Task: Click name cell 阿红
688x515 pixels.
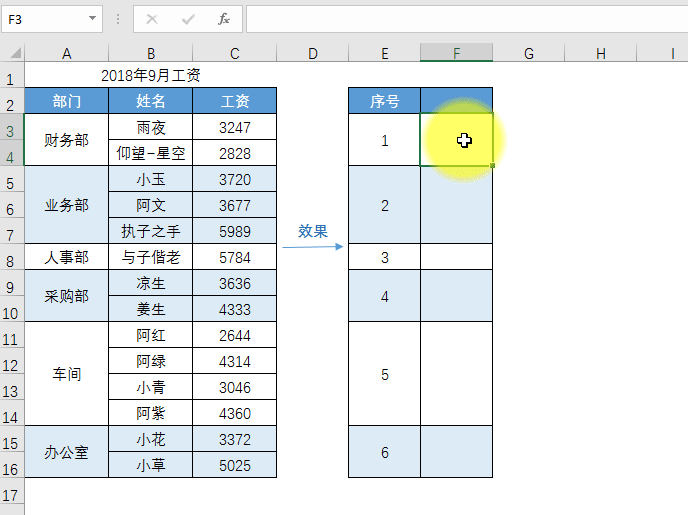Action: pos(150,335)
